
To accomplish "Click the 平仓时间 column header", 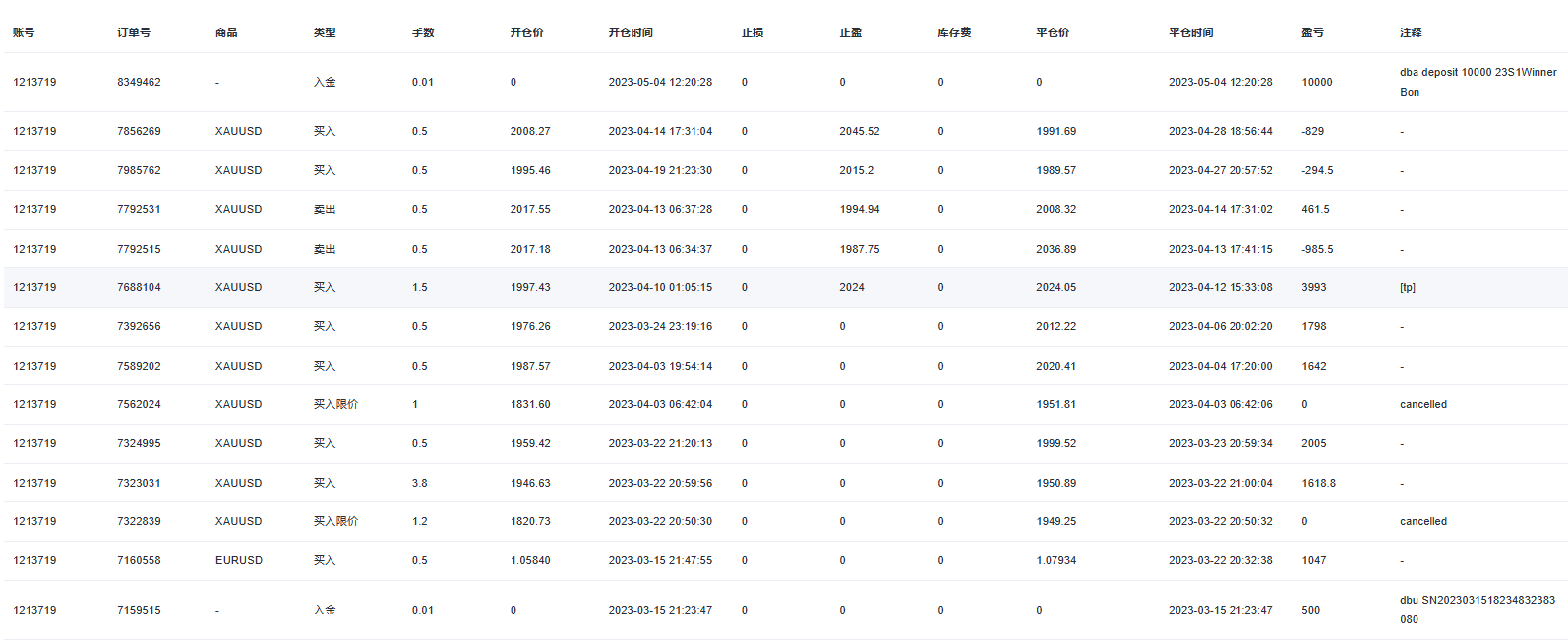I will (1191, 32).
